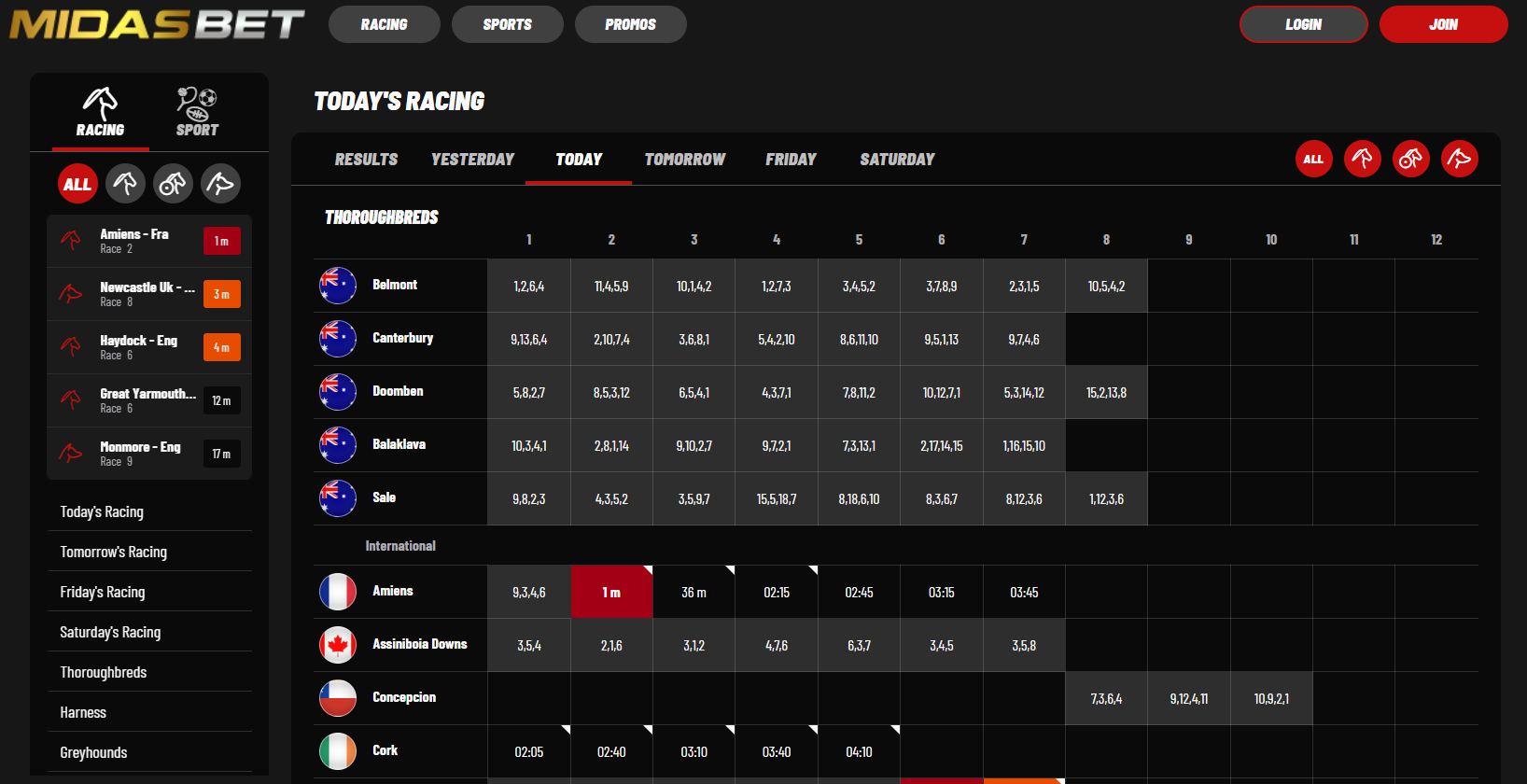1527x784 pixels.
Task: Click the Concepcion Chilean flag icon
Action: tap(338, 698)
